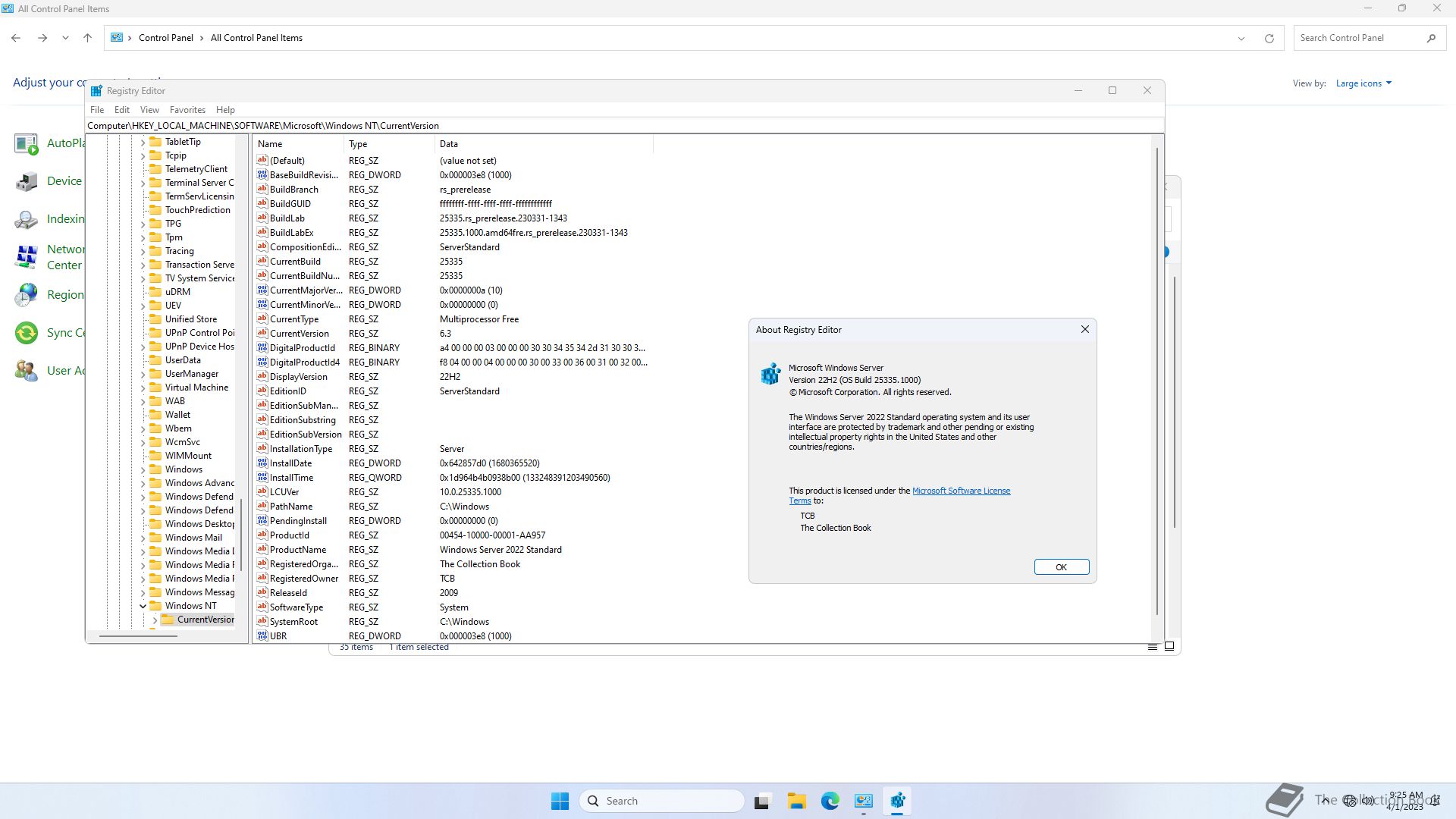
Task: Collapse the Windows NT tree node
Action: pos(143,606)
